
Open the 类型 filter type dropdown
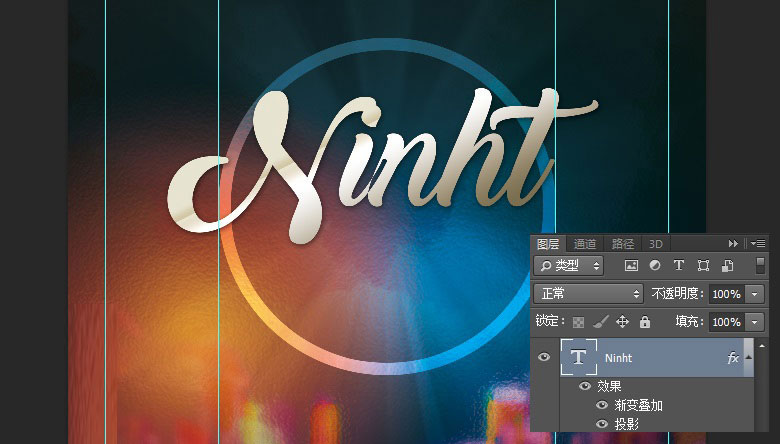pos(568,266)
